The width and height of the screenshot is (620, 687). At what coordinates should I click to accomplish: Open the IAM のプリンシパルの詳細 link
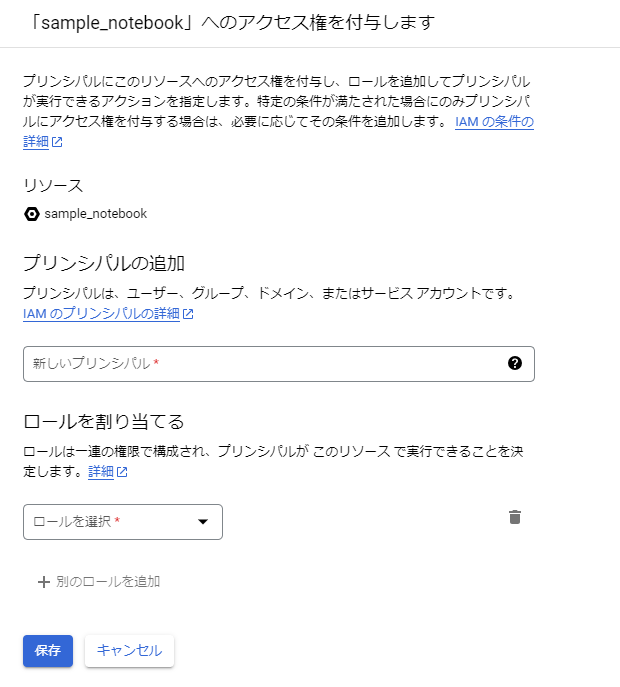(101, 313)
